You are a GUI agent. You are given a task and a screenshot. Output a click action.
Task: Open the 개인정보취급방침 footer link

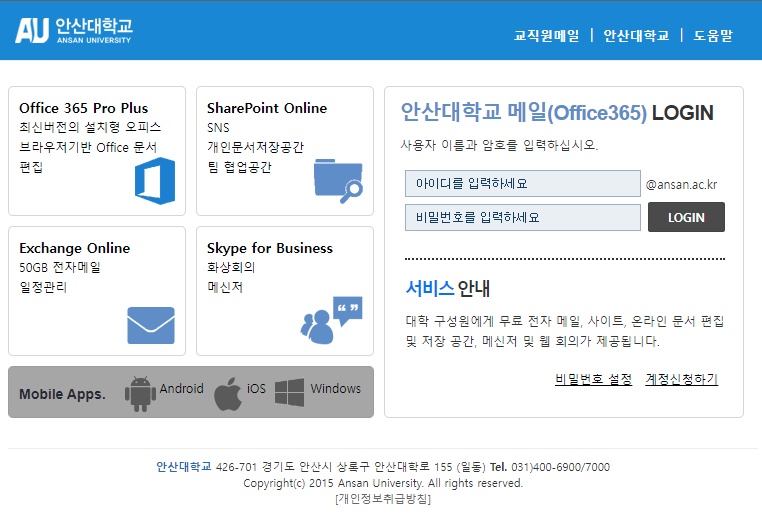coord(383,499)
